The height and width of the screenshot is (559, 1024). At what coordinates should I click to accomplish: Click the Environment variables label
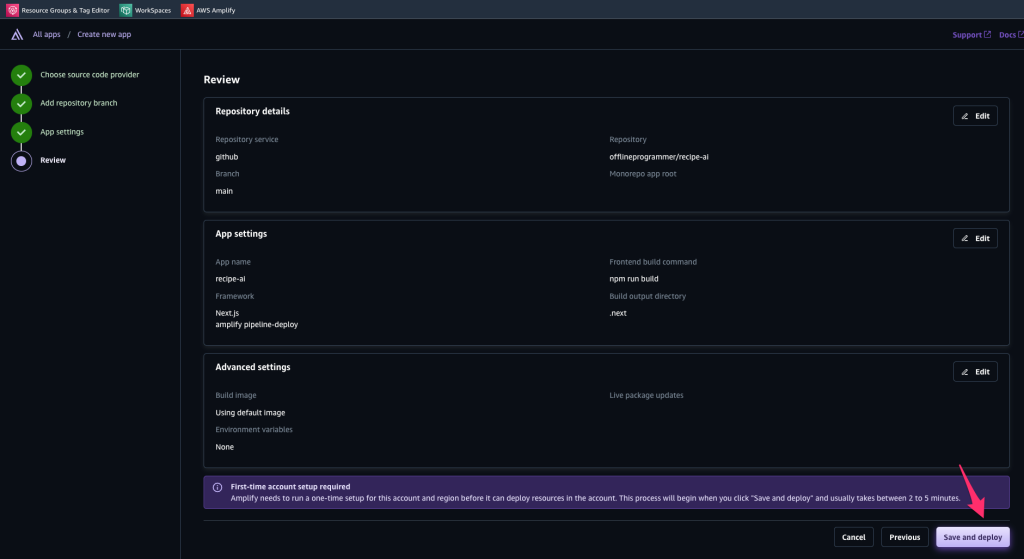point(254,430)
